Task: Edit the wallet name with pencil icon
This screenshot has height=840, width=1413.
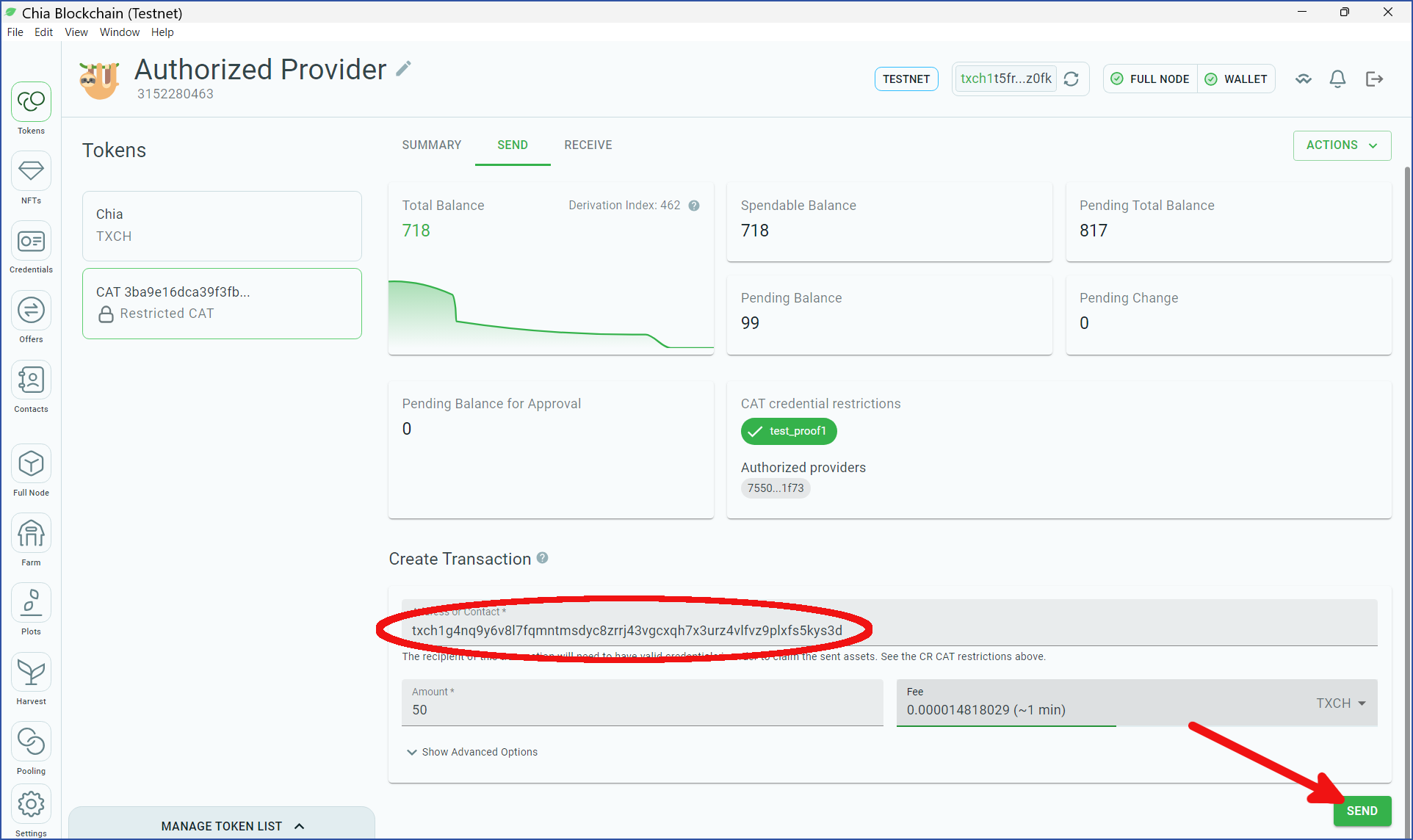Action: tap(403, 69)
